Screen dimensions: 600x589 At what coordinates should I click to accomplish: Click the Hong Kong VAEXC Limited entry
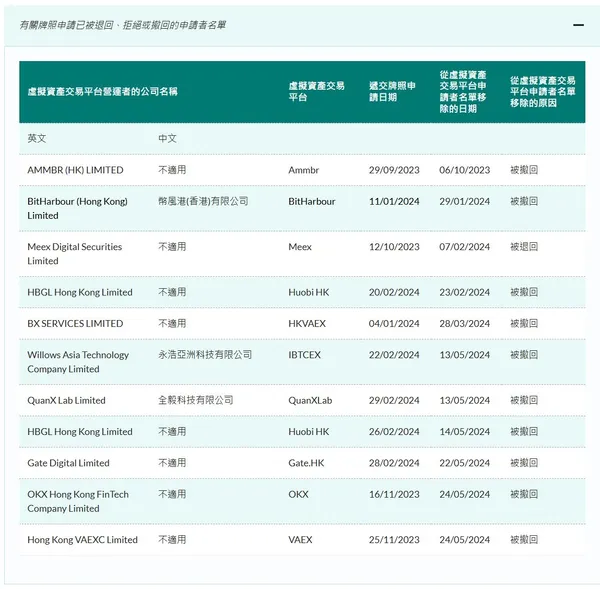coord(82,540)
